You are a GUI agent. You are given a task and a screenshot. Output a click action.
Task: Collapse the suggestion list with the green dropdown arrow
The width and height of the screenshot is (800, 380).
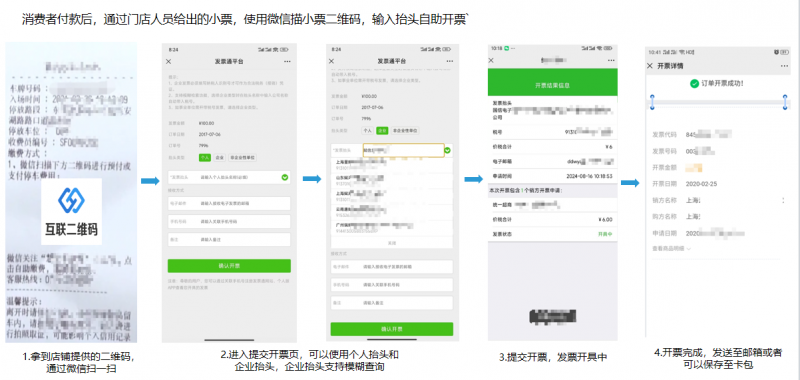pyautogui.click(x=447, y=150)
